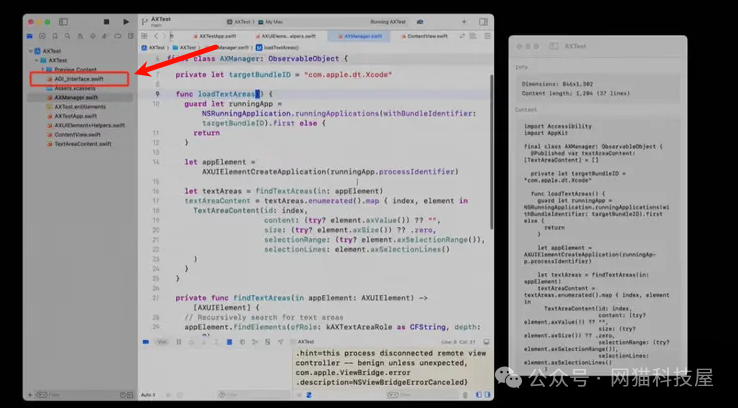Image resolution: width=738 pixels, height=408 pixels.
Task: Click the Run (play) button in toolbar
Action: pyautogui.click(x=126, y=21)
